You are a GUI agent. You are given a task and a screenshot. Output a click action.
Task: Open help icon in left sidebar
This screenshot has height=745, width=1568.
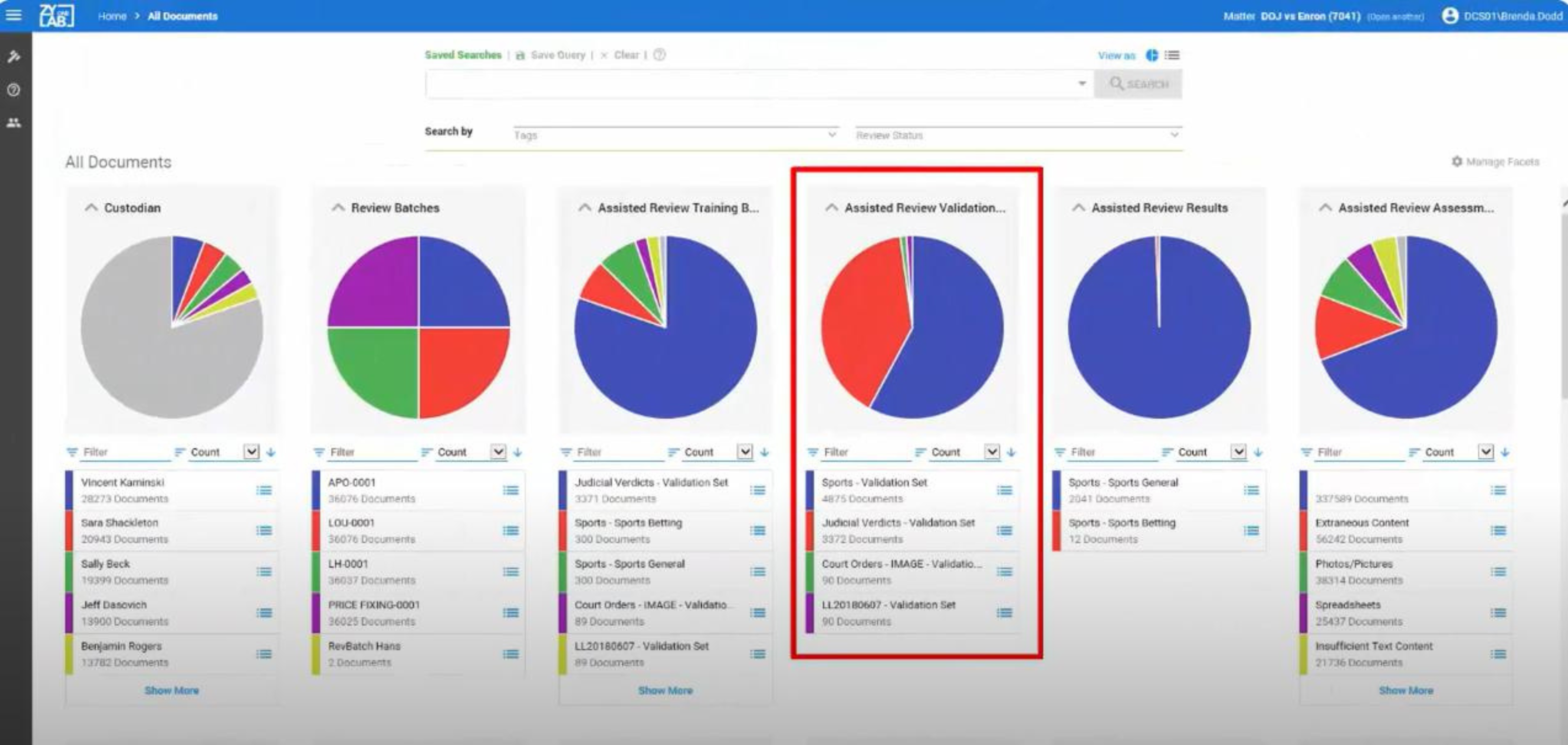pyautogui.click(x=13, y=90)
